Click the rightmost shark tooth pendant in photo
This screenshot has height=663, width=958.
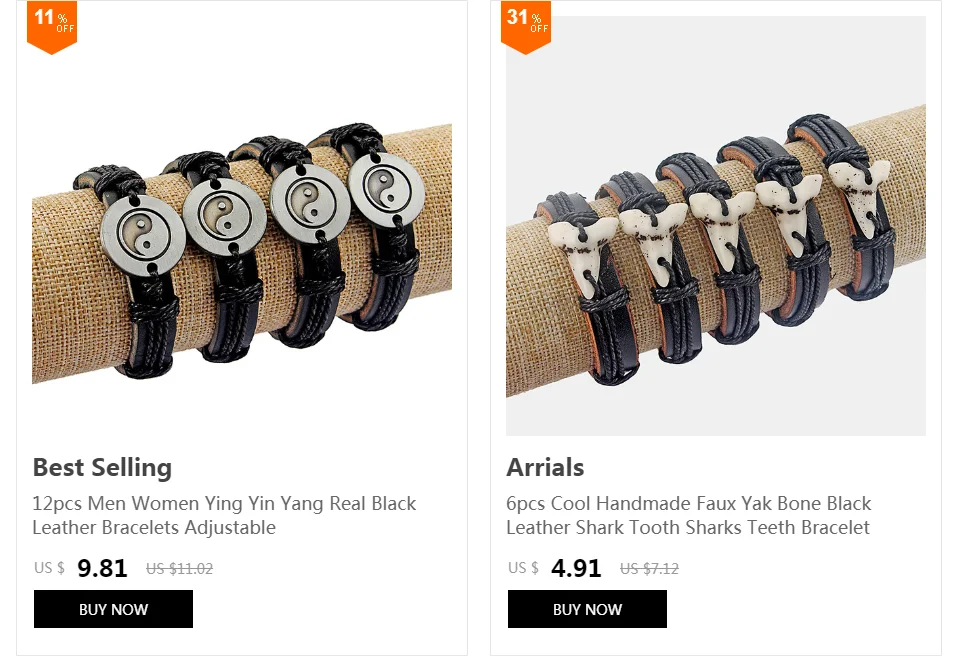click(860, 189)
